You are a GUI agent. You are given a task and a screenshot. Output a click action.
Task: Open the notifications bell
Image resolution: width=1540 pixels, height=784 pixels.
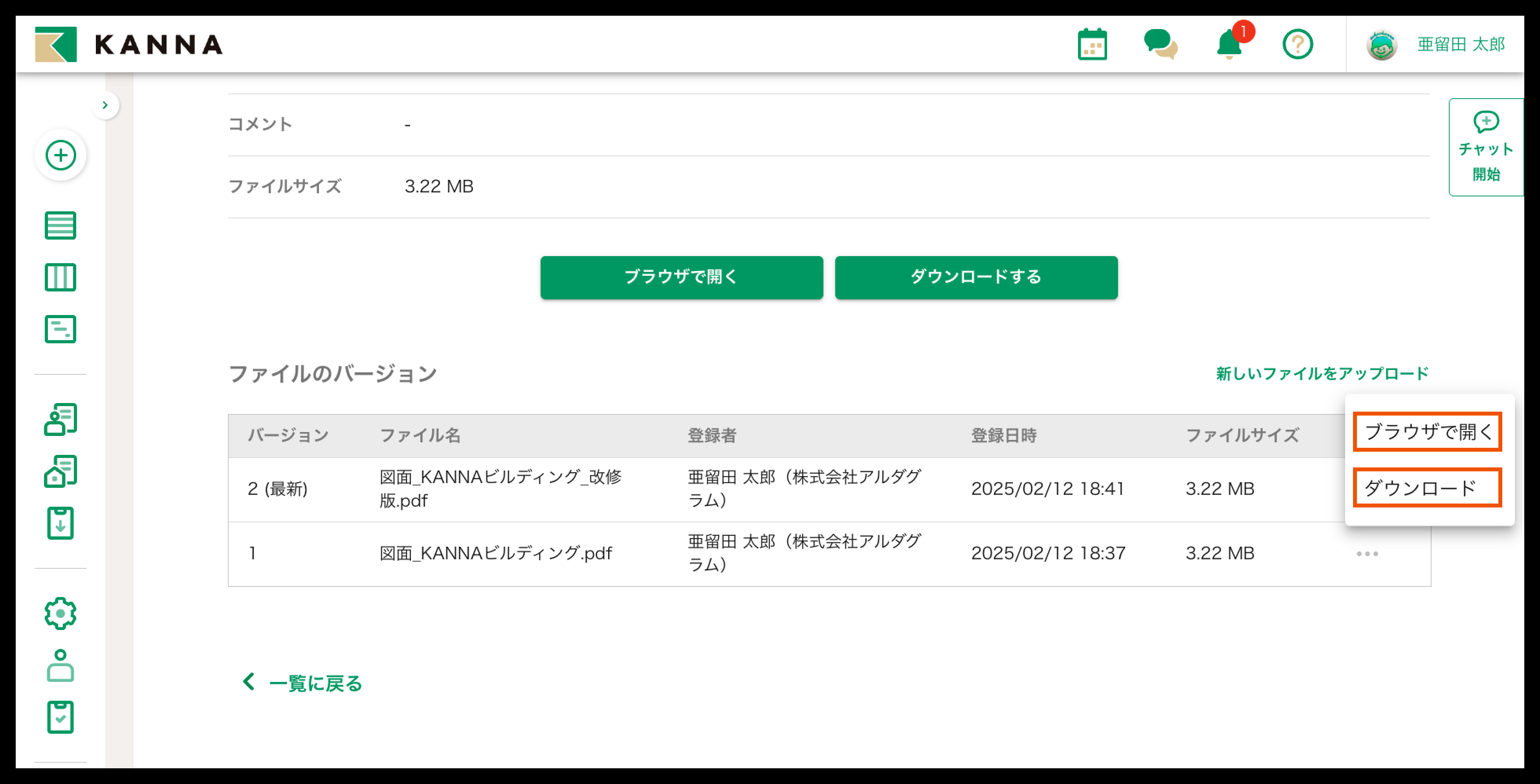(x=1229, y=45)
